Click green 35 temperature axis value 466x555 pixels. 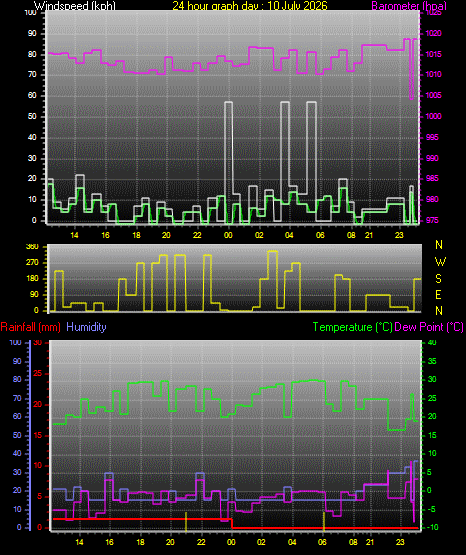coord(432,361)
